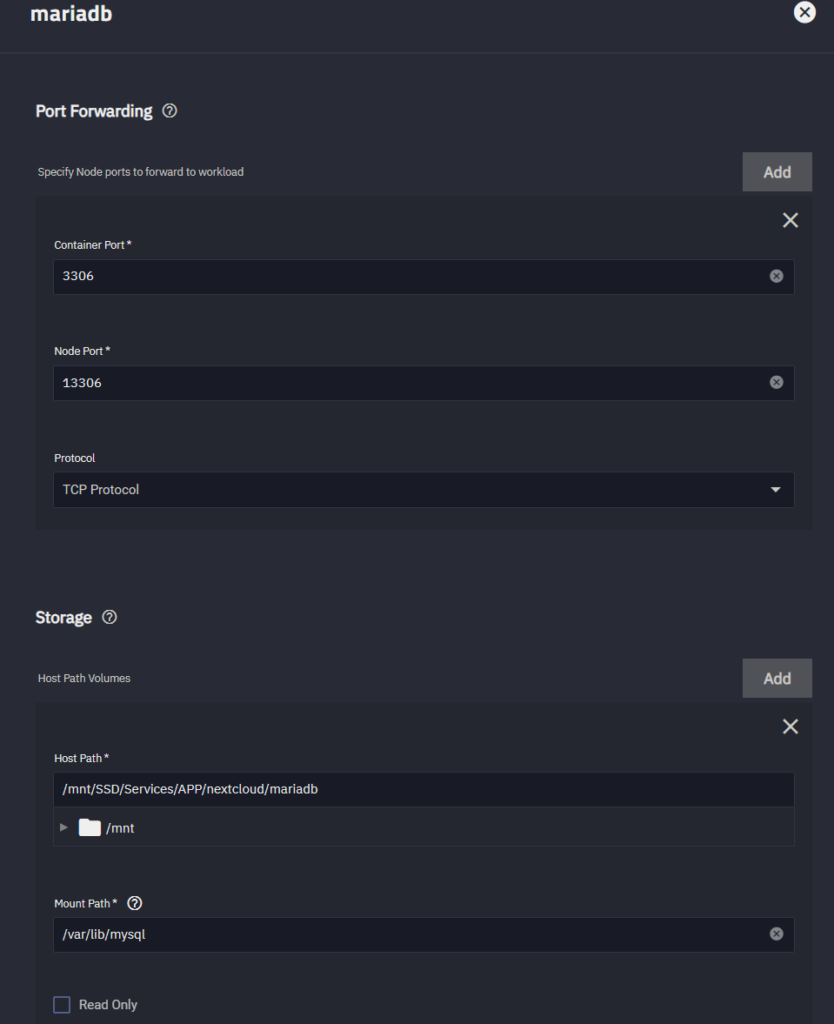Remove the port forwarding entry
The image size is (834, 1024).
pos(790,220)
